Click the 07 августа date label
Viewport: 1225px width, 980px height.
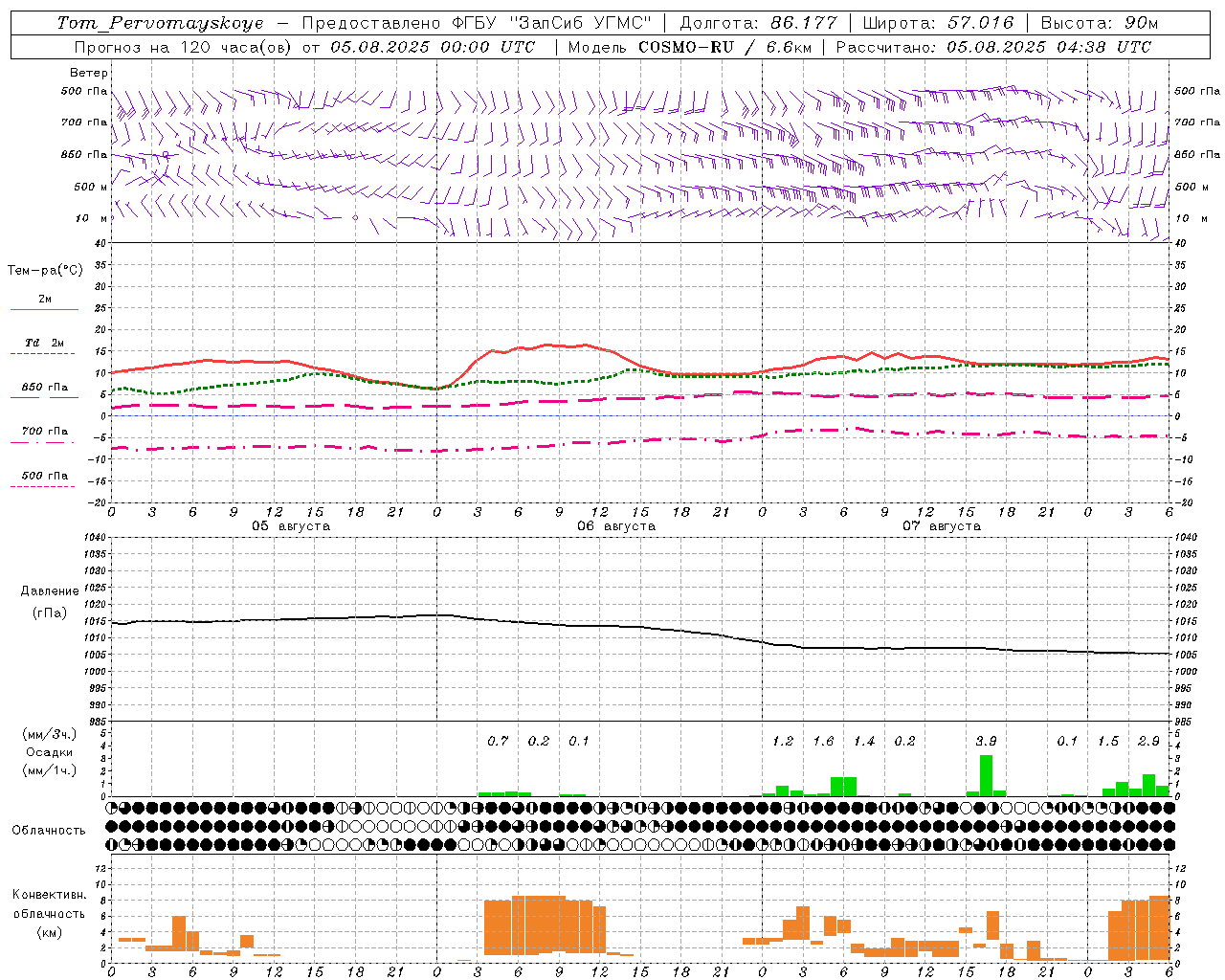(x=942, y=526)
